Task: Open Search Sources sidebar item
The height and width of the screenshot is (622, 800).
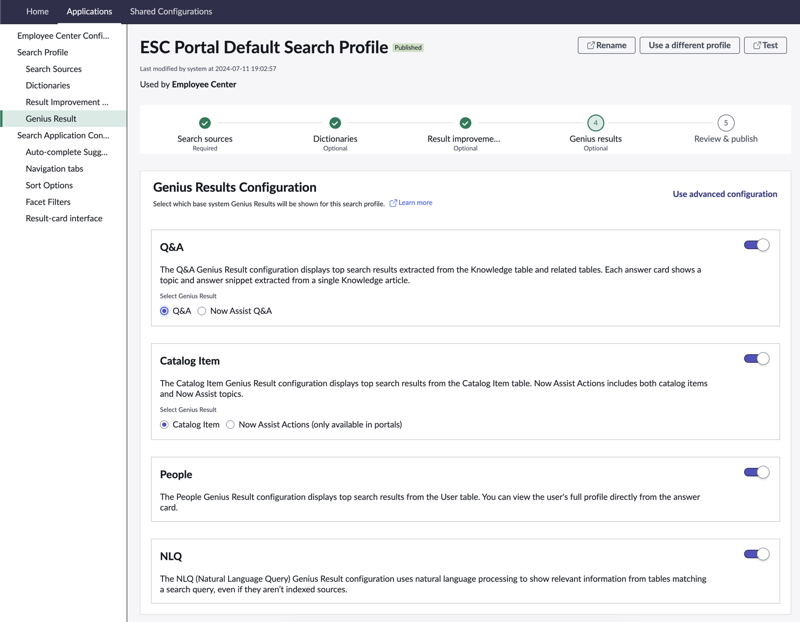Action: pyautogui.click(x=54, y=69)
